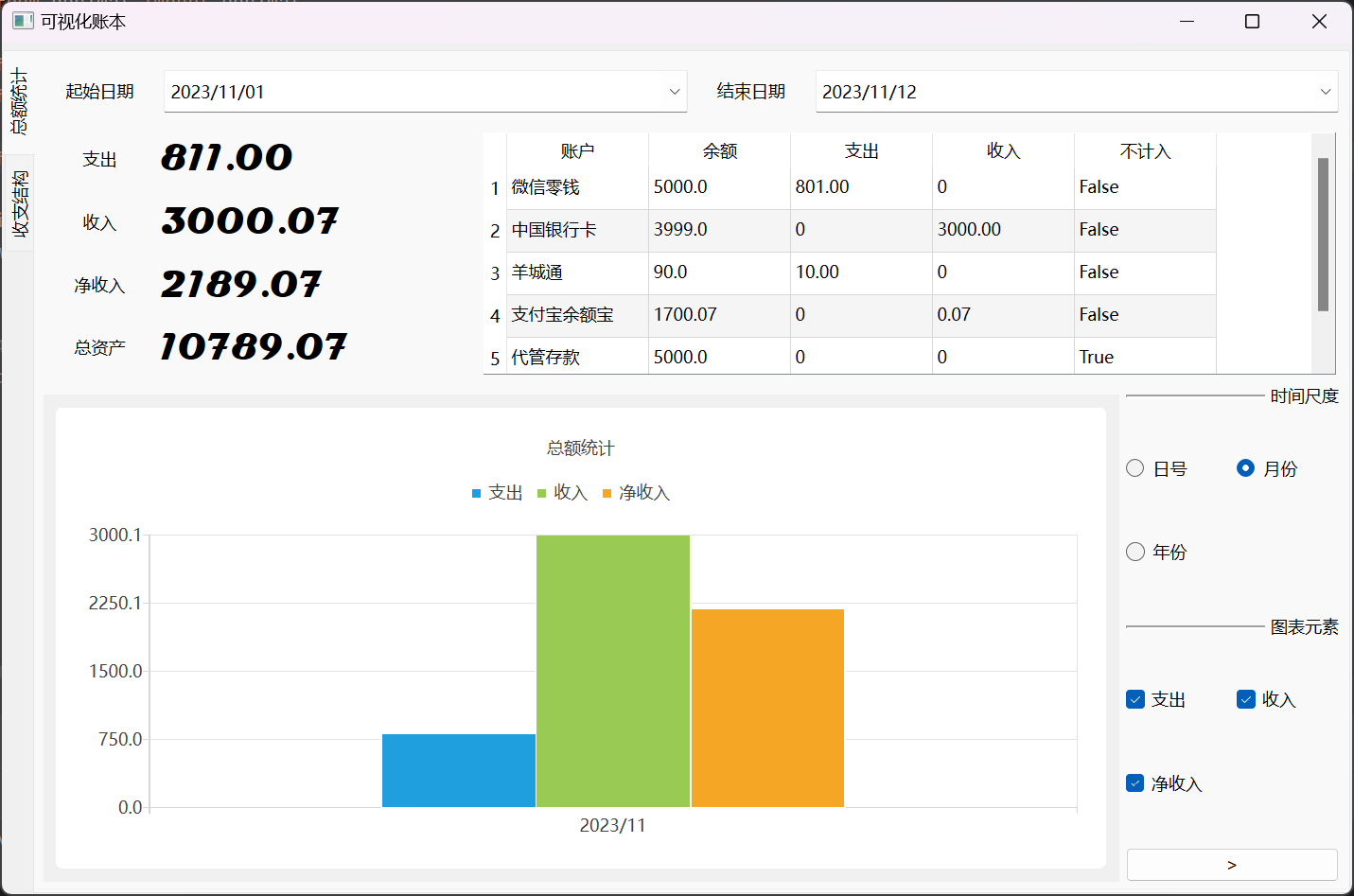Switch to the 收支结构 tab

[x=19, y=203]
